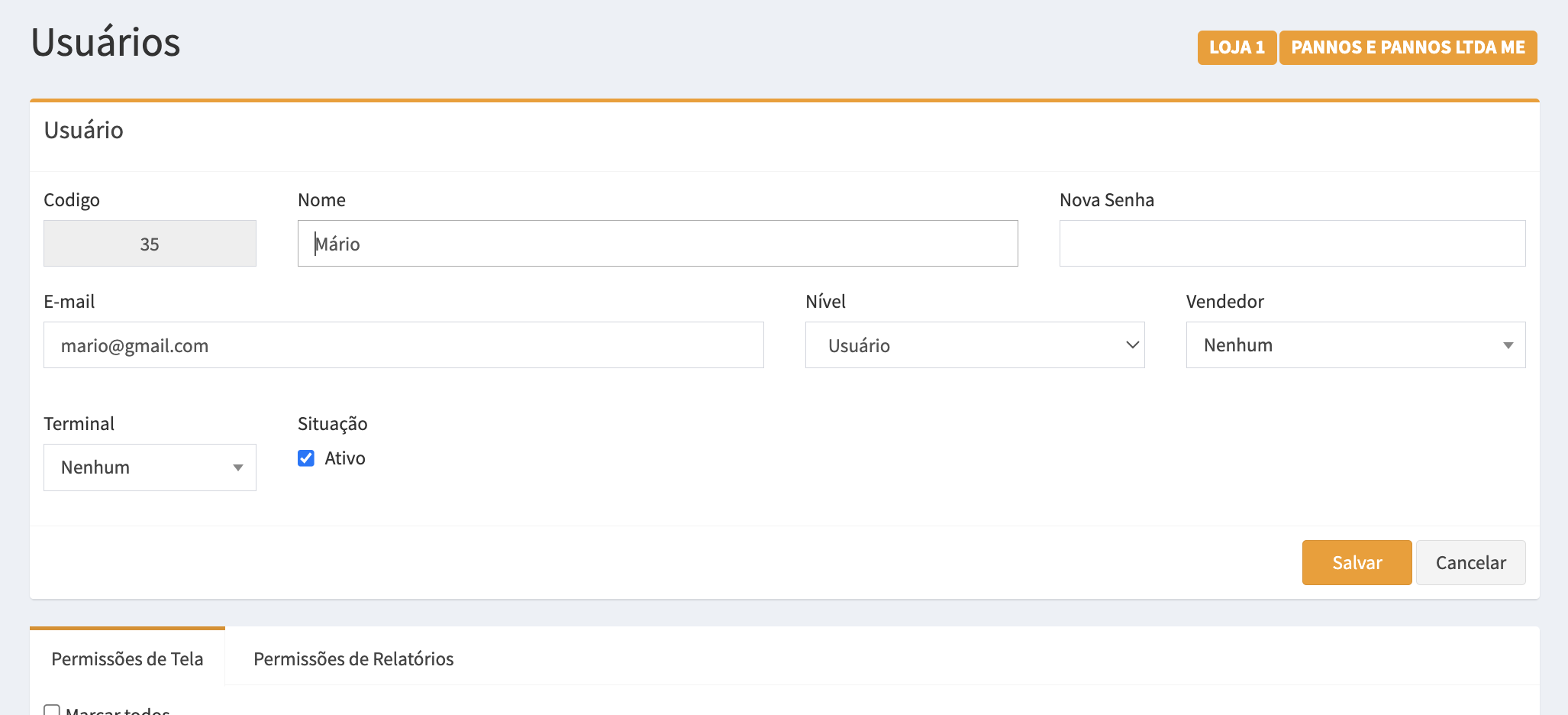Switch to Permissões de Relatórios tab
This screenshot has width=1568, height=715.
tap(353, 658)
